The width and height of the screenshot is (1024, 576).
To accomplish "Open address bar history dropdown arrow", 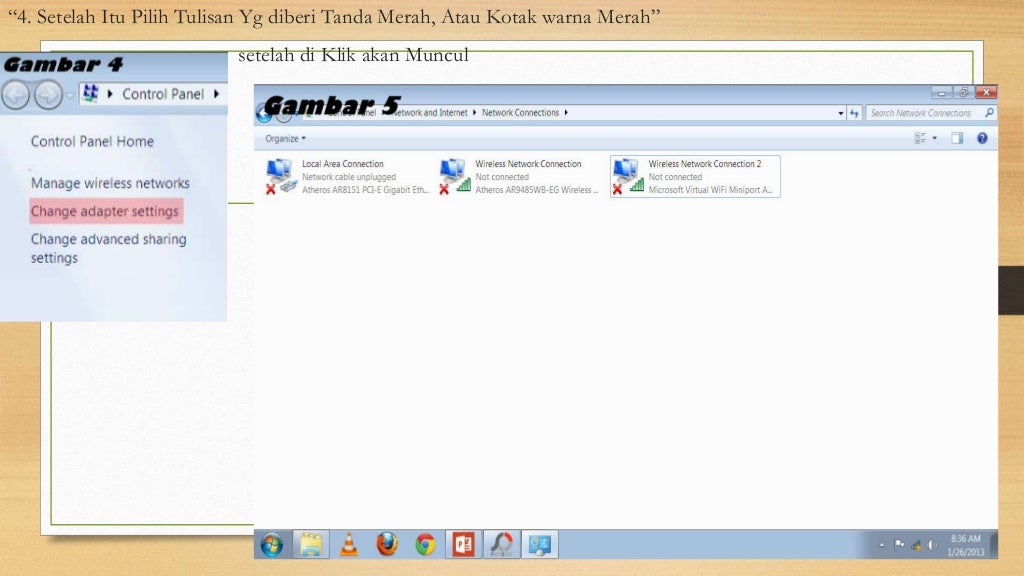I will [840, 113].
